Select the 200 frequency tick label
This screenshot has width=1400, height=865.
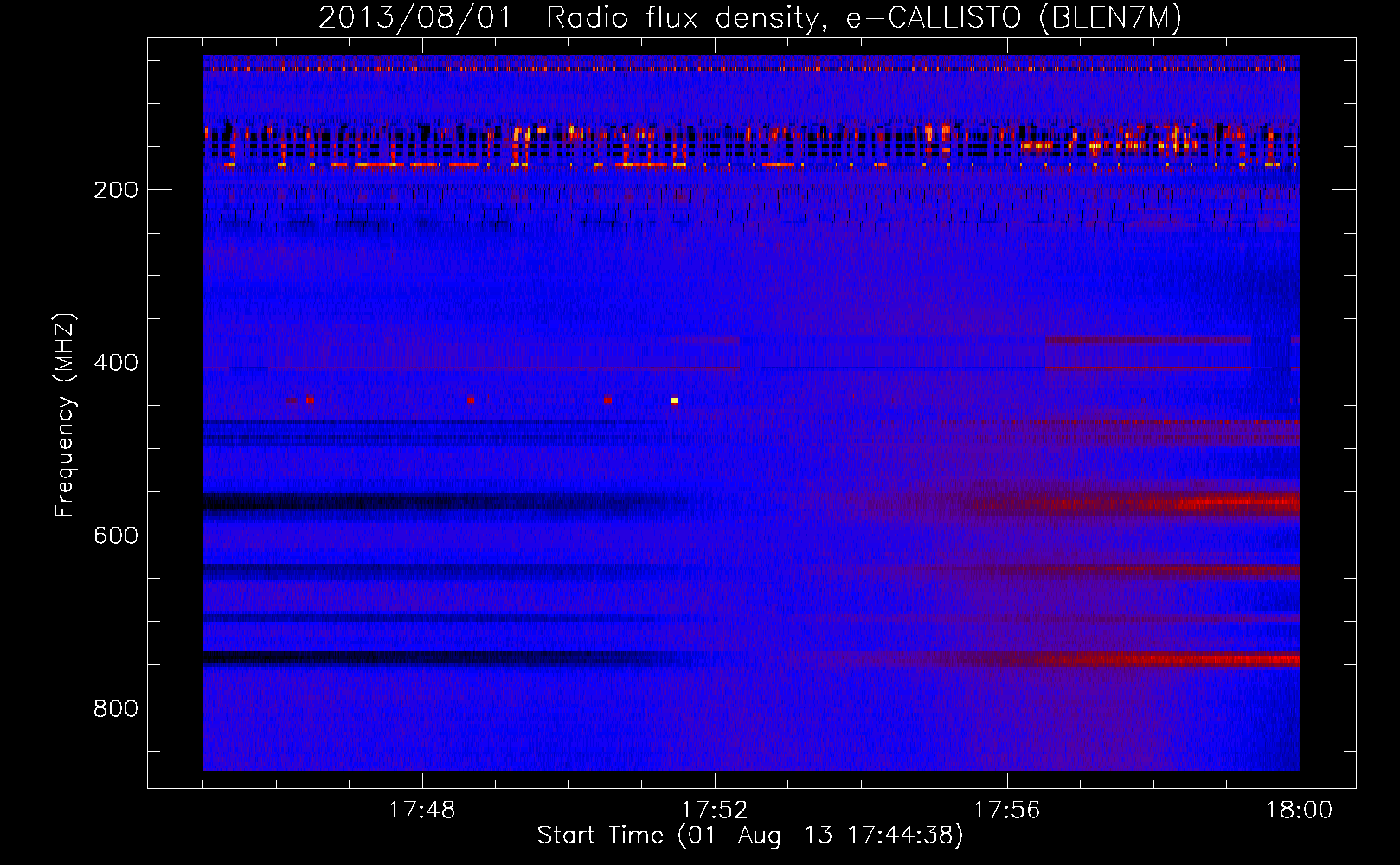tap(116, 190)
